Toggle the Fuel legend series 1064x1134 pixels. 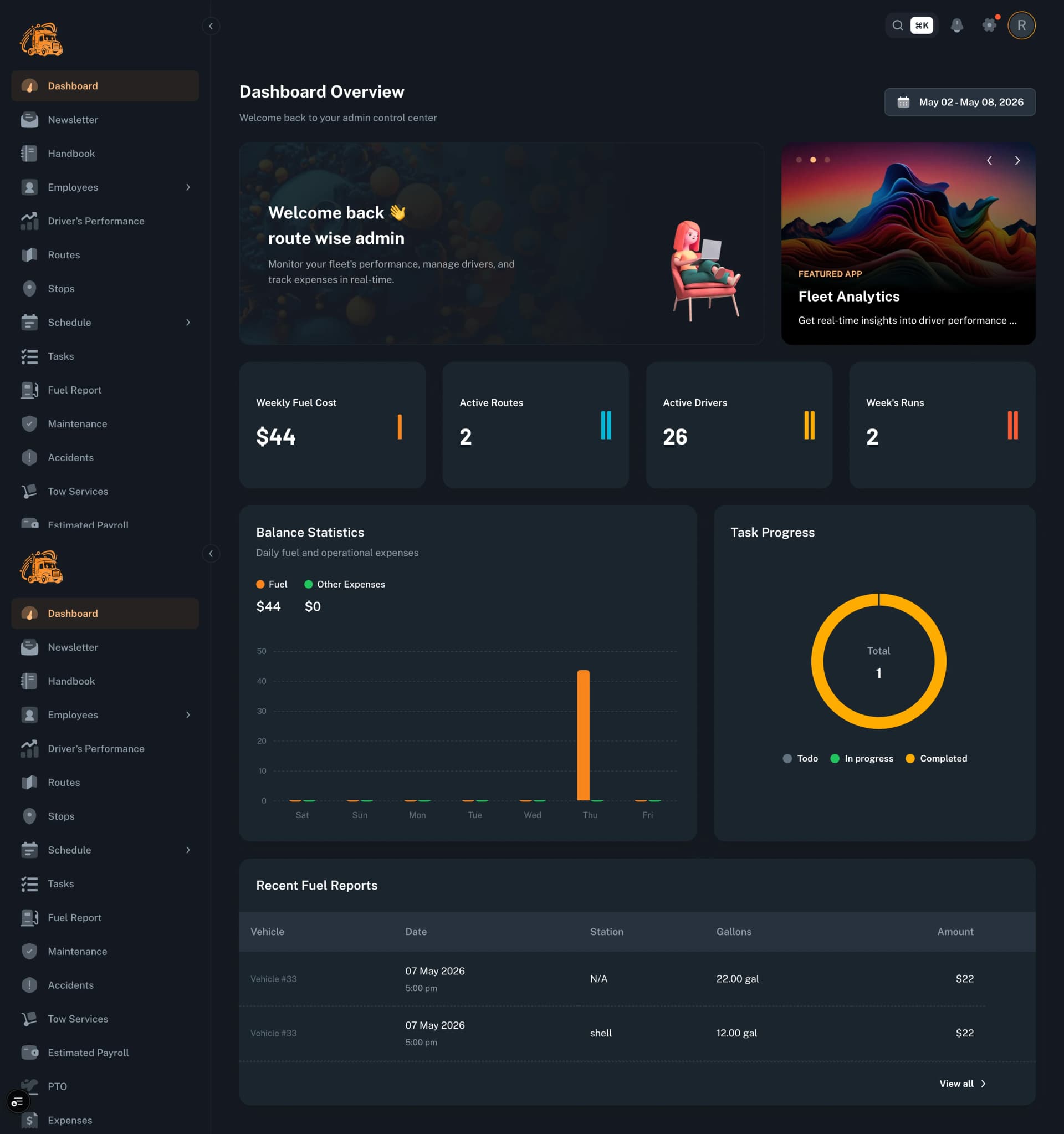[x=272, y=585]
